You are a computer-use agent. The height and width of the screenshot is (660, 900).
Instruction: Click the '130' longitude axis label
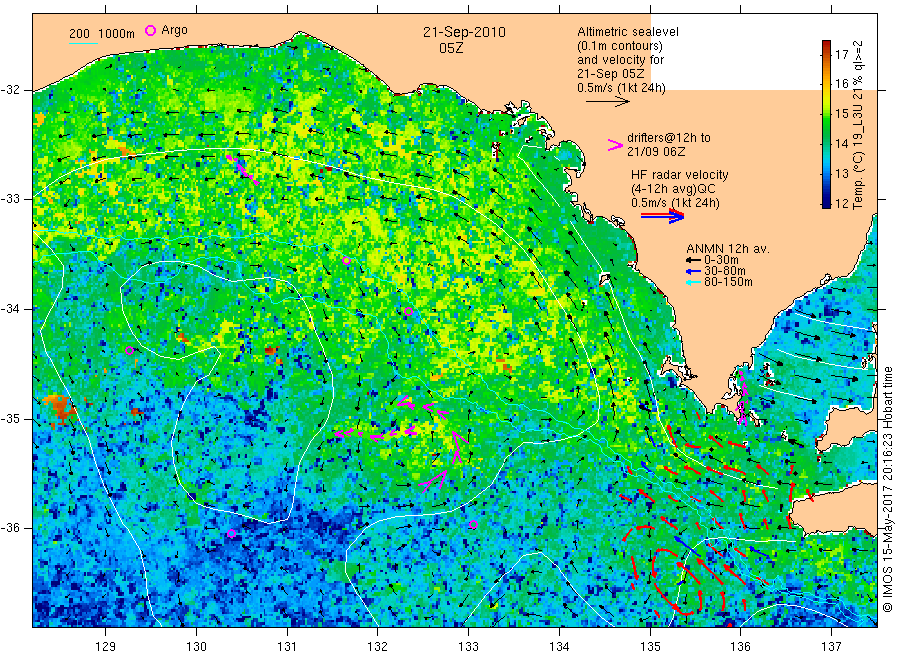[x=196, y=647]
